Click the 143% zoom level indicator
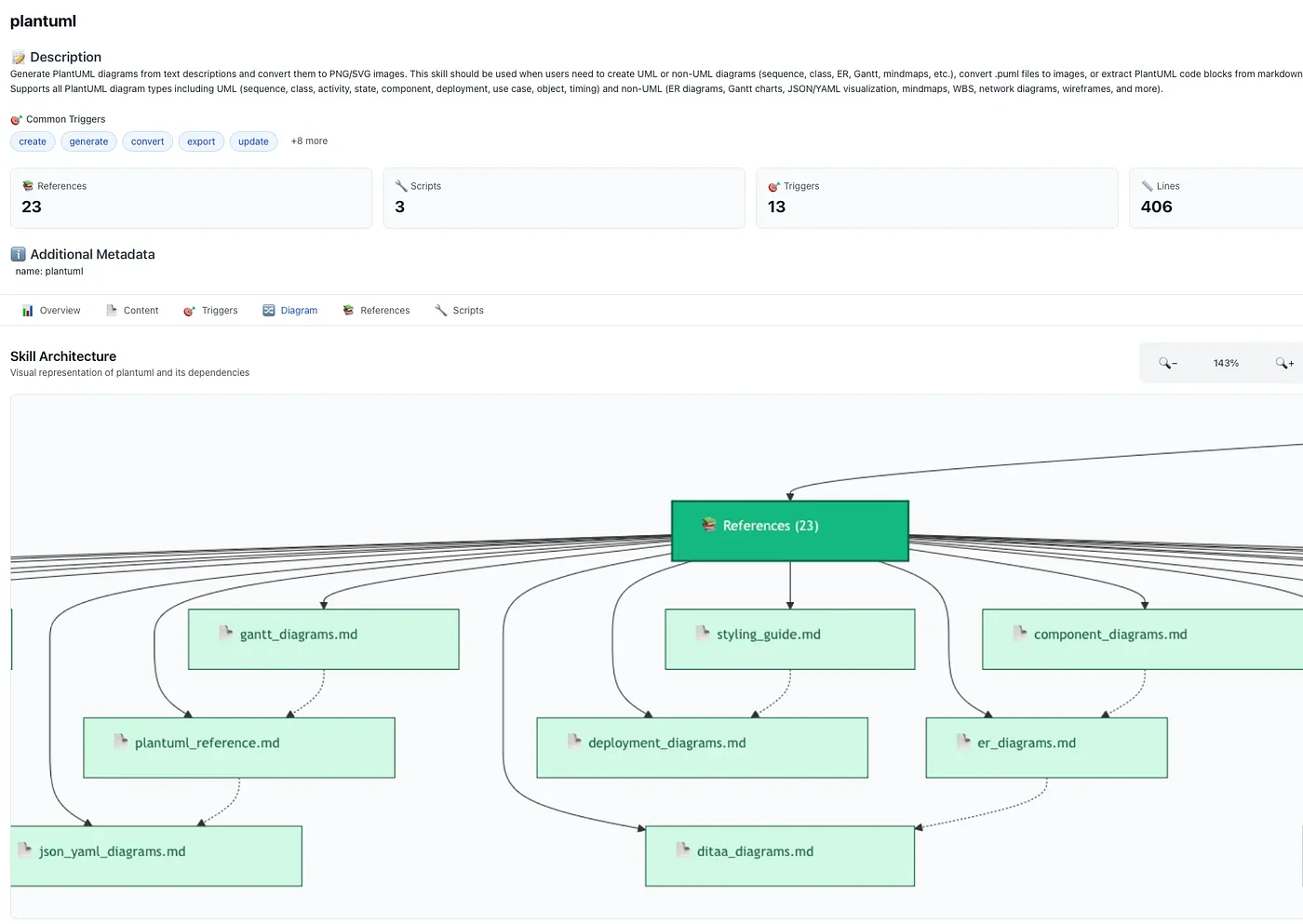The image size is (1303, 924). (x=1226, y=363)
